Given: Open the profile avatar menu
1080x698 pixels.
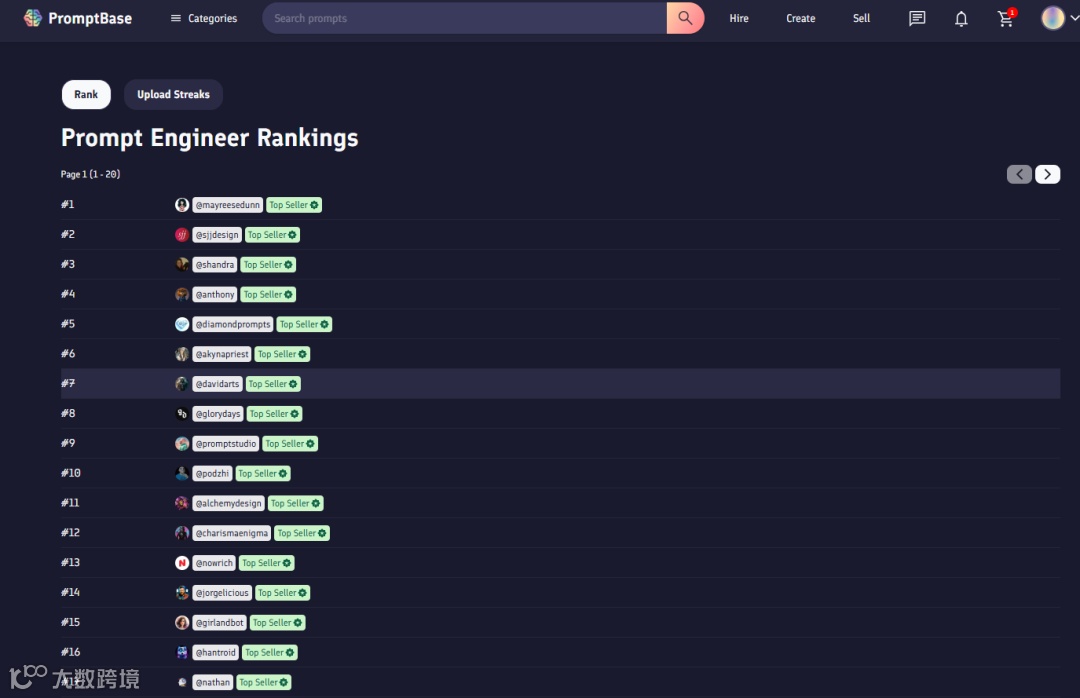Looking at the screenshot, I should (x=1052, y=18).
